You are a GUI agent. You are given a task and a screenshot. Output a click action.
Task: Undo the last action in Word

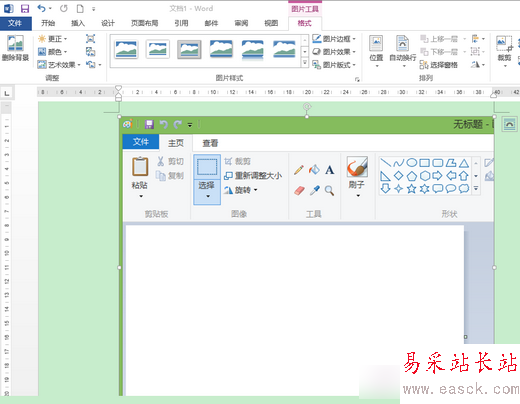(41, 8)
